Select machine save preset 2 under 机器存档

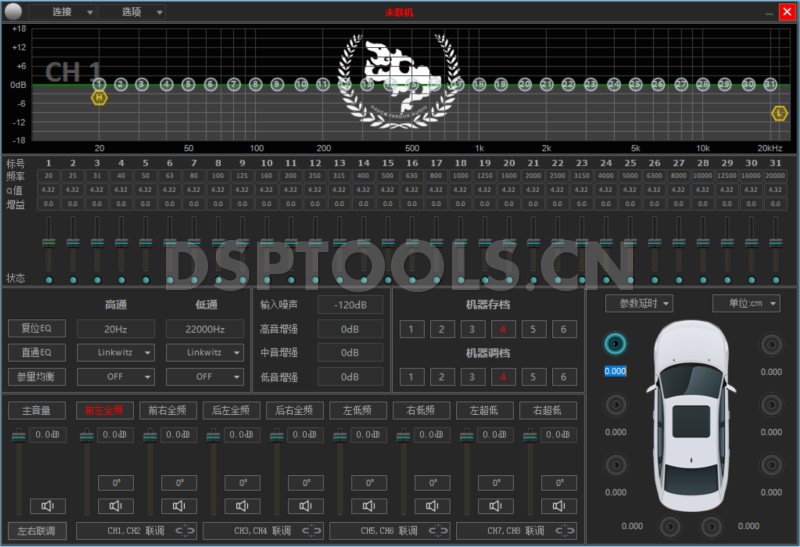tap(438, 329)
